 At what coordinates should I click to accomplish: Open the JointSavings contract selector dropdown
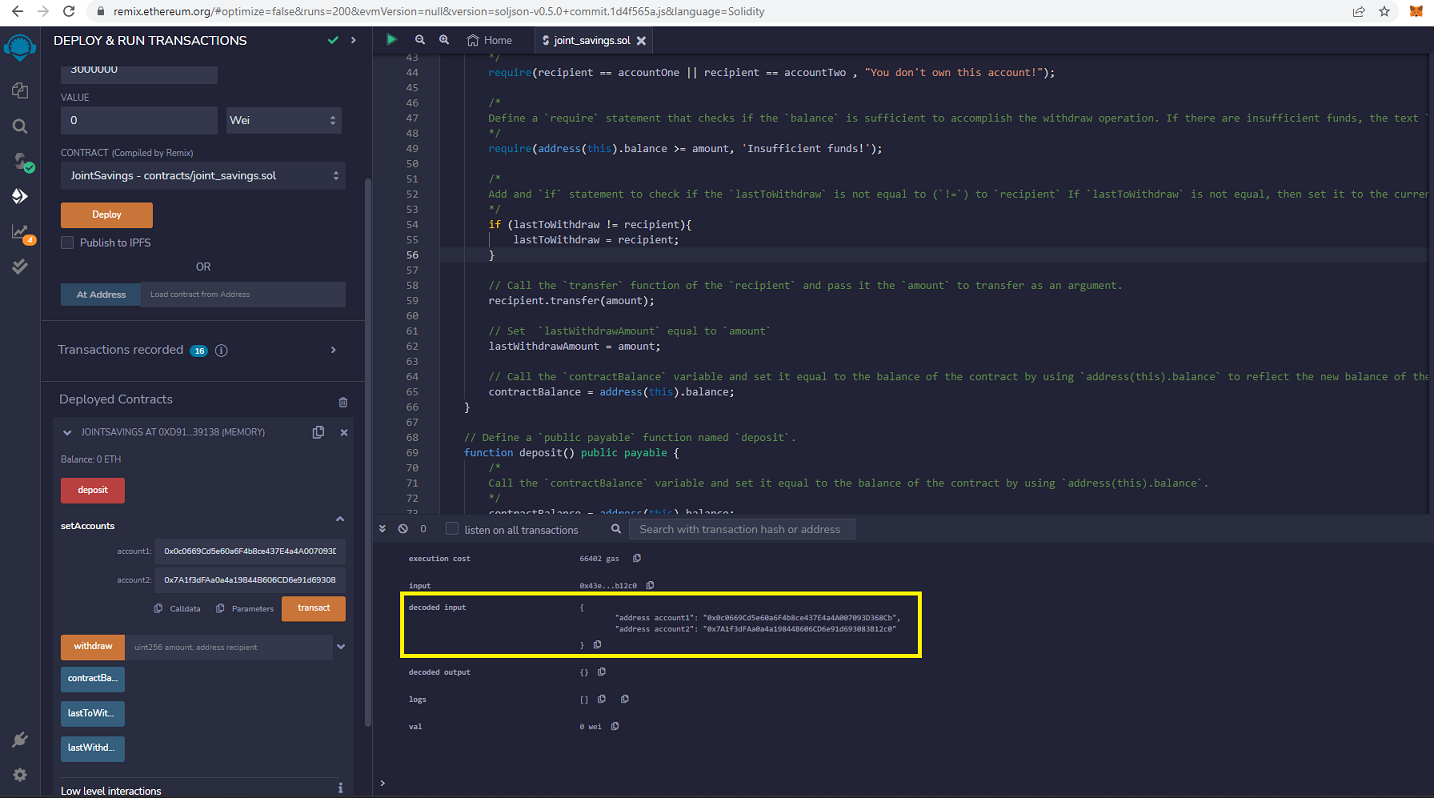pos(203,175)
